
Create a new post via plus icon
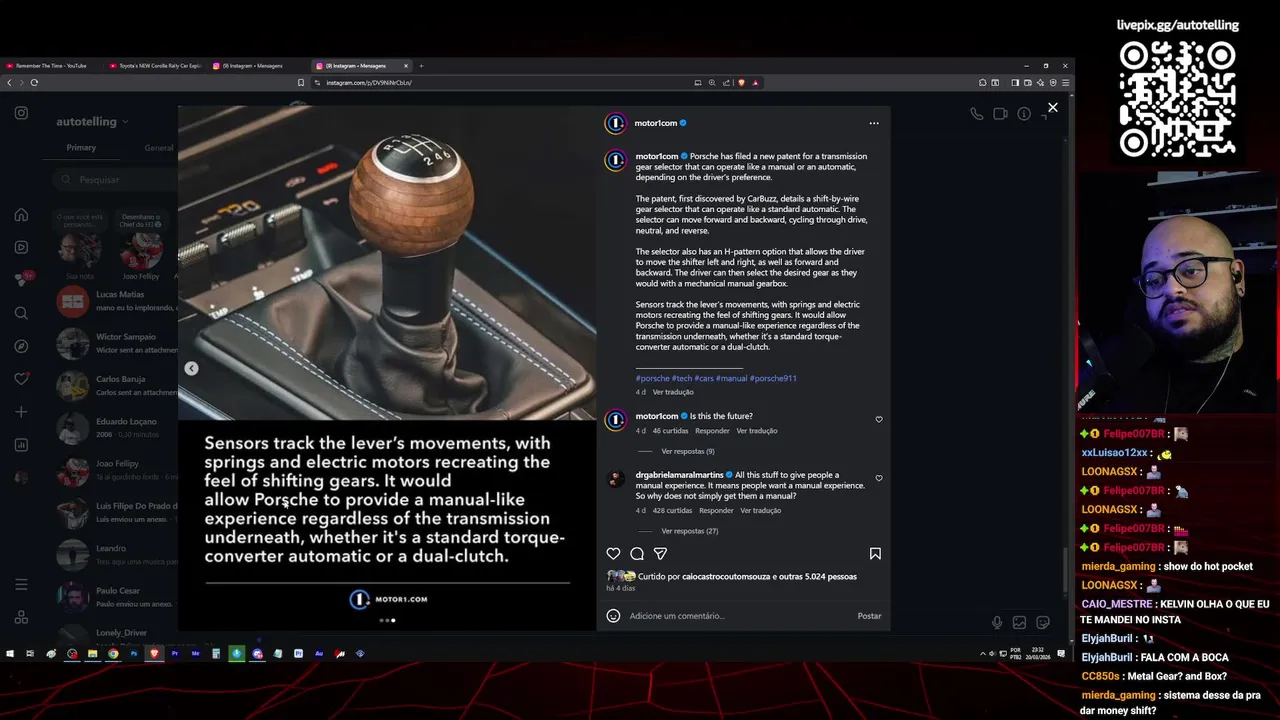pos(21,412)
